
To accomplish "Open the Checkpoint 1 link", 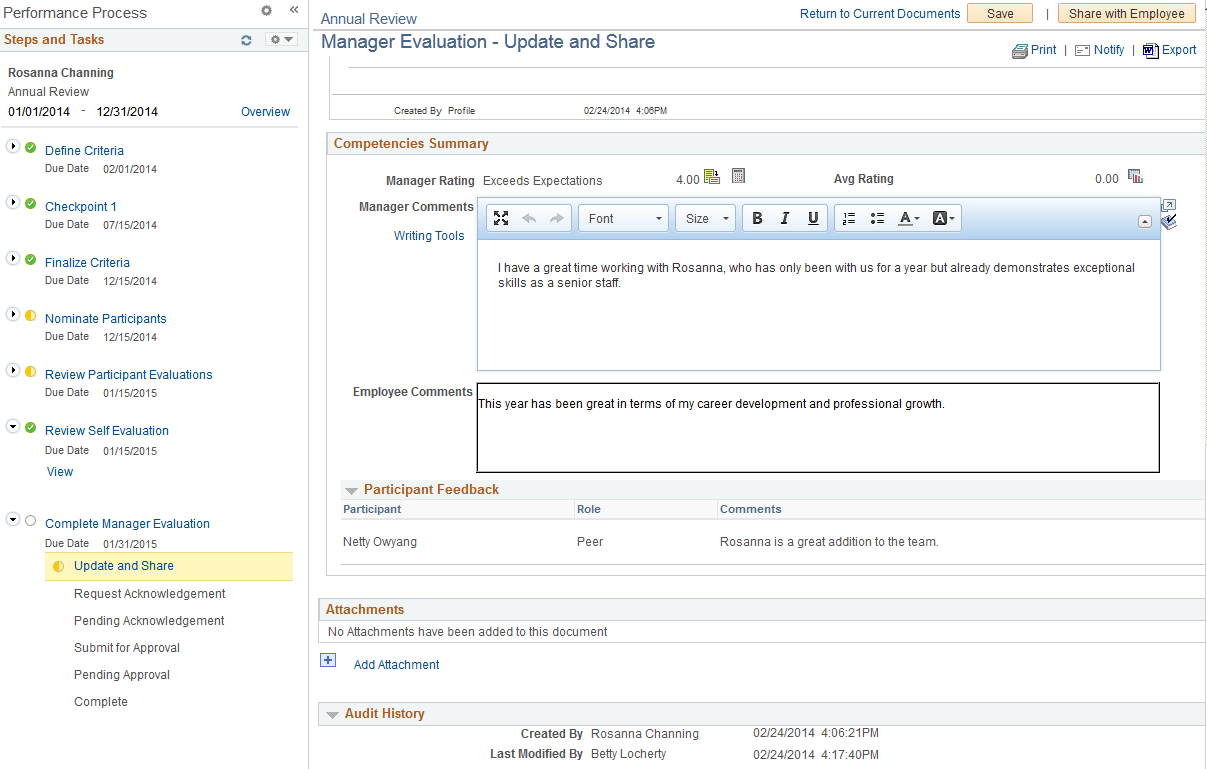I will point(81,207).
